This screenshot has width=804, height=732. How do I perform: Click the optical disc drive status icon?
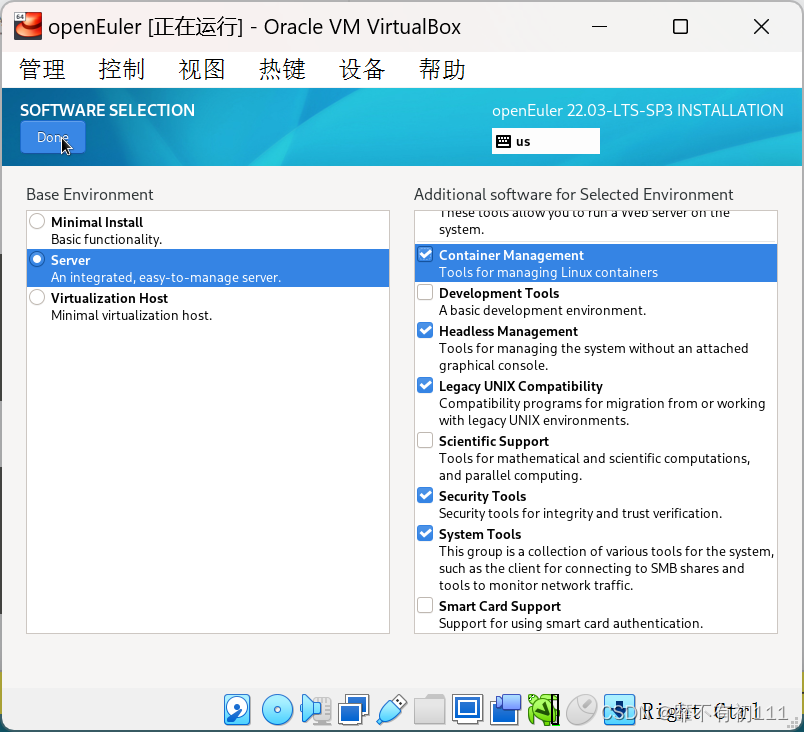(x=277, y=710)
